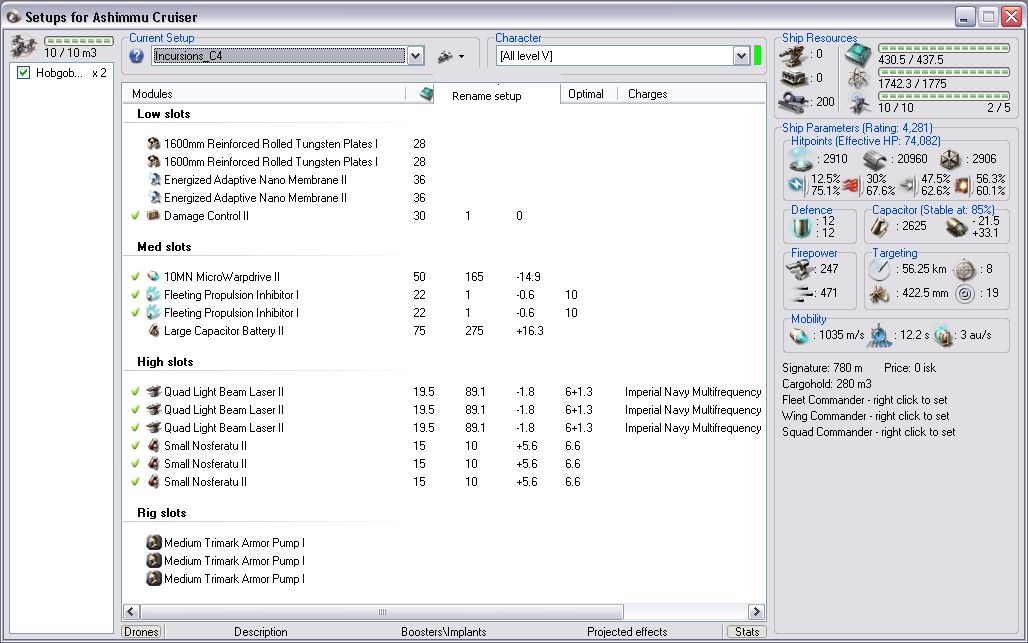This screenshot has height=643, width=1028.
Task: Click the drone bay icon beside 10 / 10
Action: (859, 102)
